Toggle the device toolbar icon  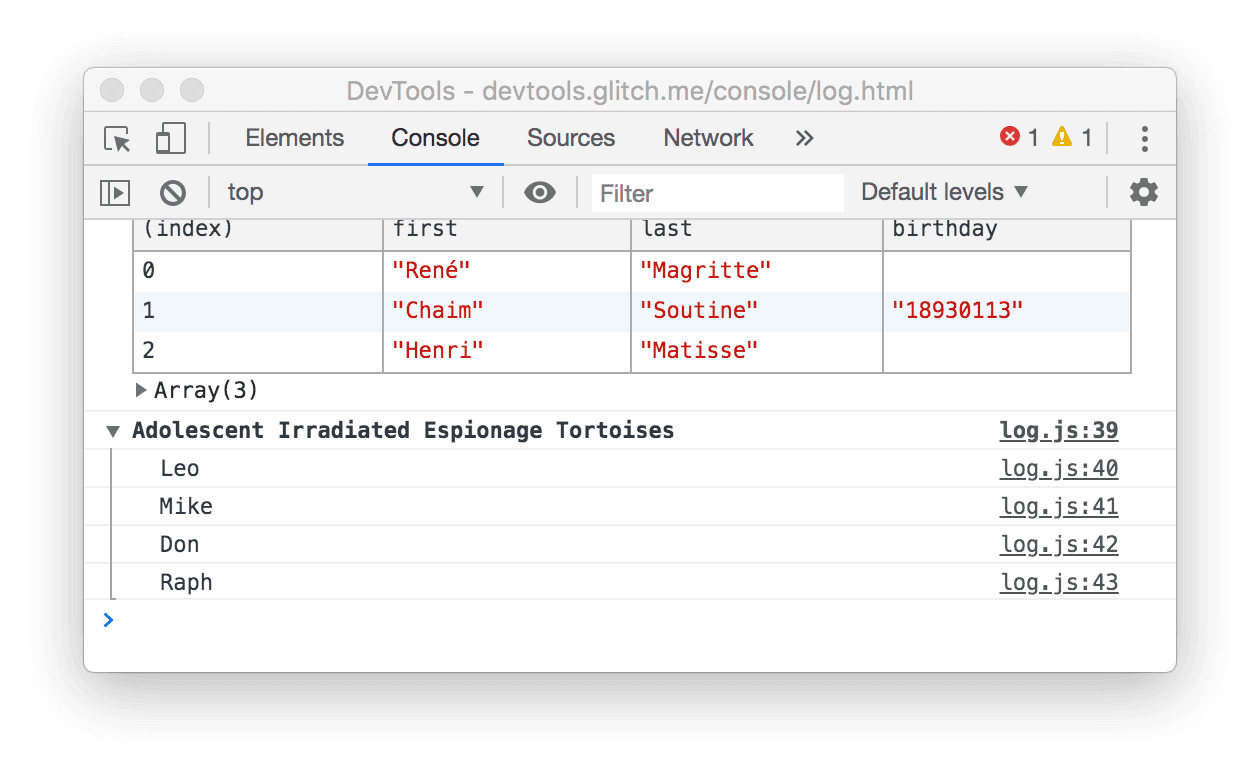pyautogui.click(x=170, y=139)
